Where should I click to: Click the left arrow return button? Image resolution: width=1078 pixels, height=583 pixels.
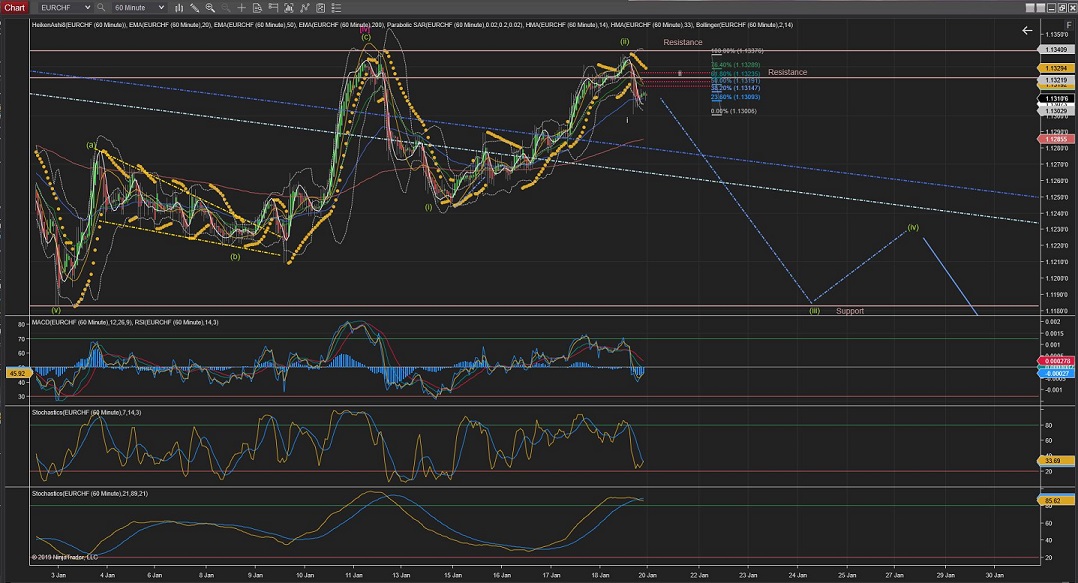click(1027, 31)
